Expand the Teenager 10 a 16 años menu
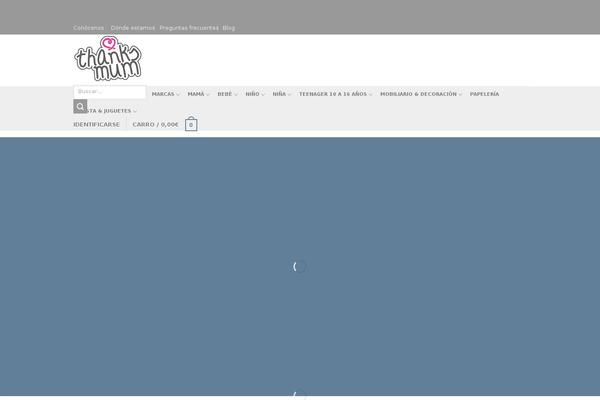Image resolution: width=600 pixels, height=400 pixels. (x=335, y=94)
